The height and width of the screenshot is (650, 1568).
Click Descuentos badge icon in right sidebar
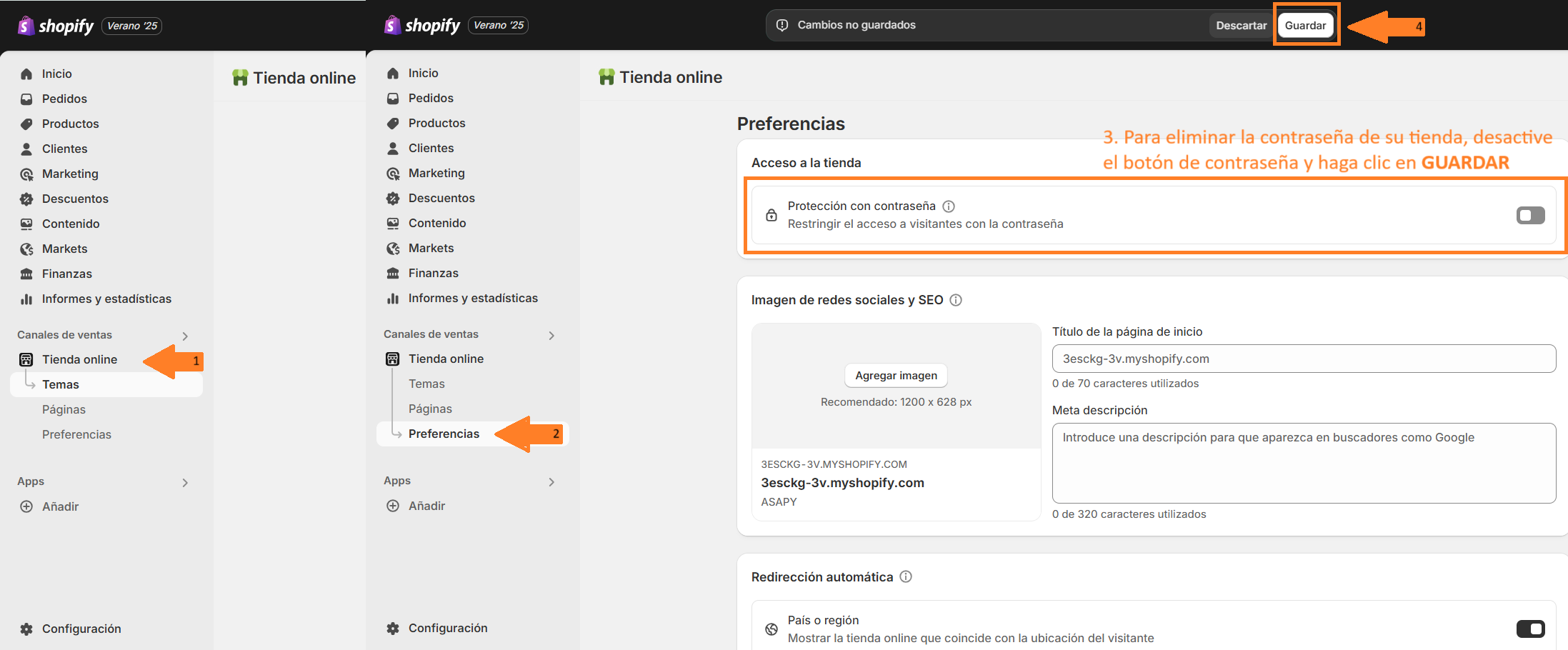point(393,198)
